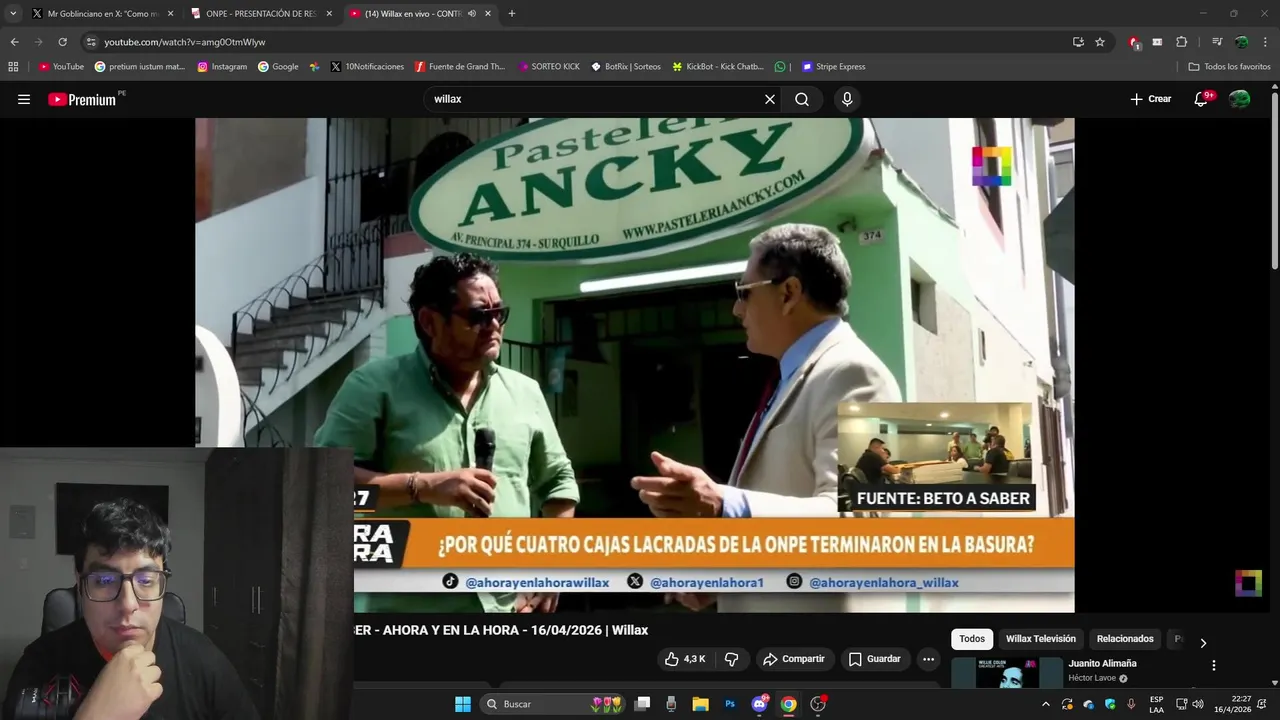Dislike the Willax video
The height and width of the screenshot is (720, 1280).
[732, 659]
